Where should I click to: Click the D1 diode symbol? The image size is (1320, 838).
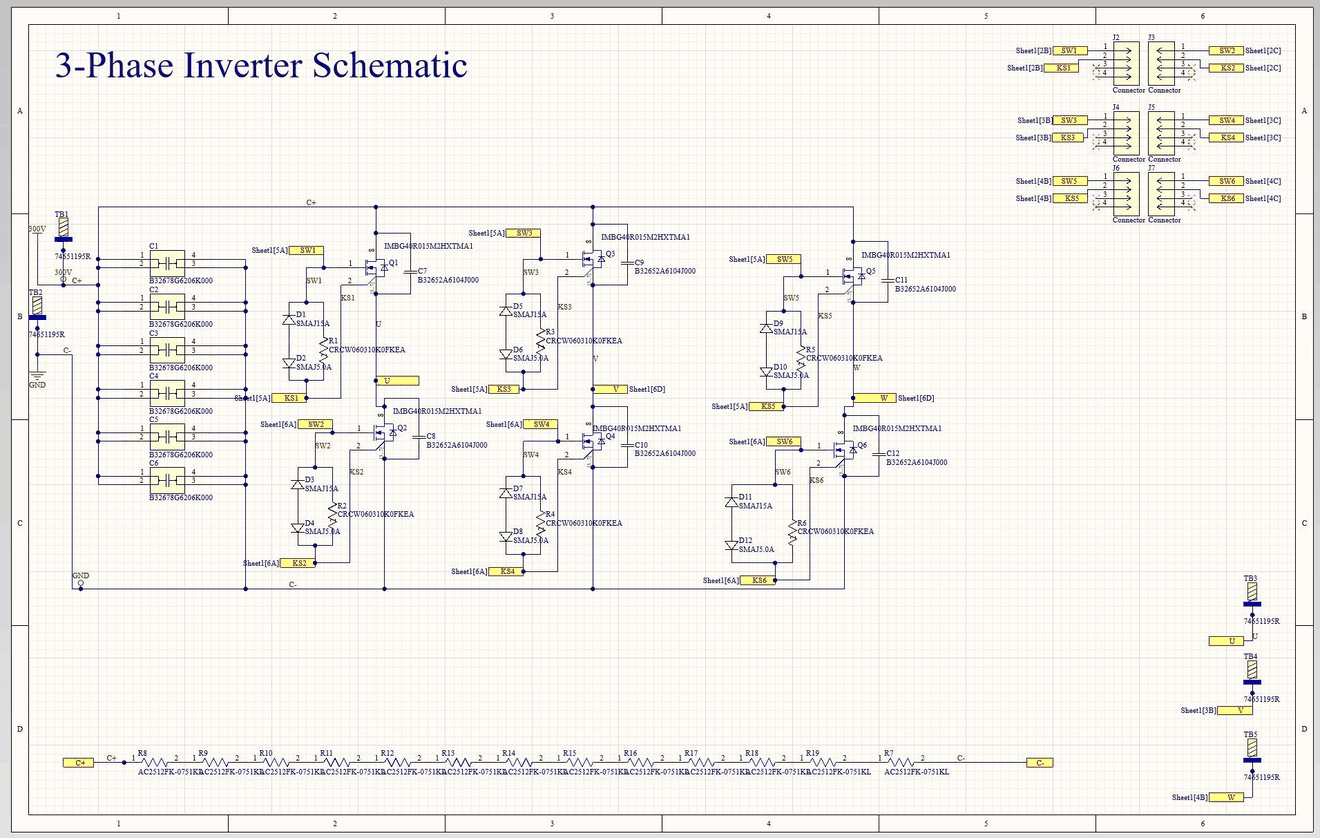coord(288,320)
